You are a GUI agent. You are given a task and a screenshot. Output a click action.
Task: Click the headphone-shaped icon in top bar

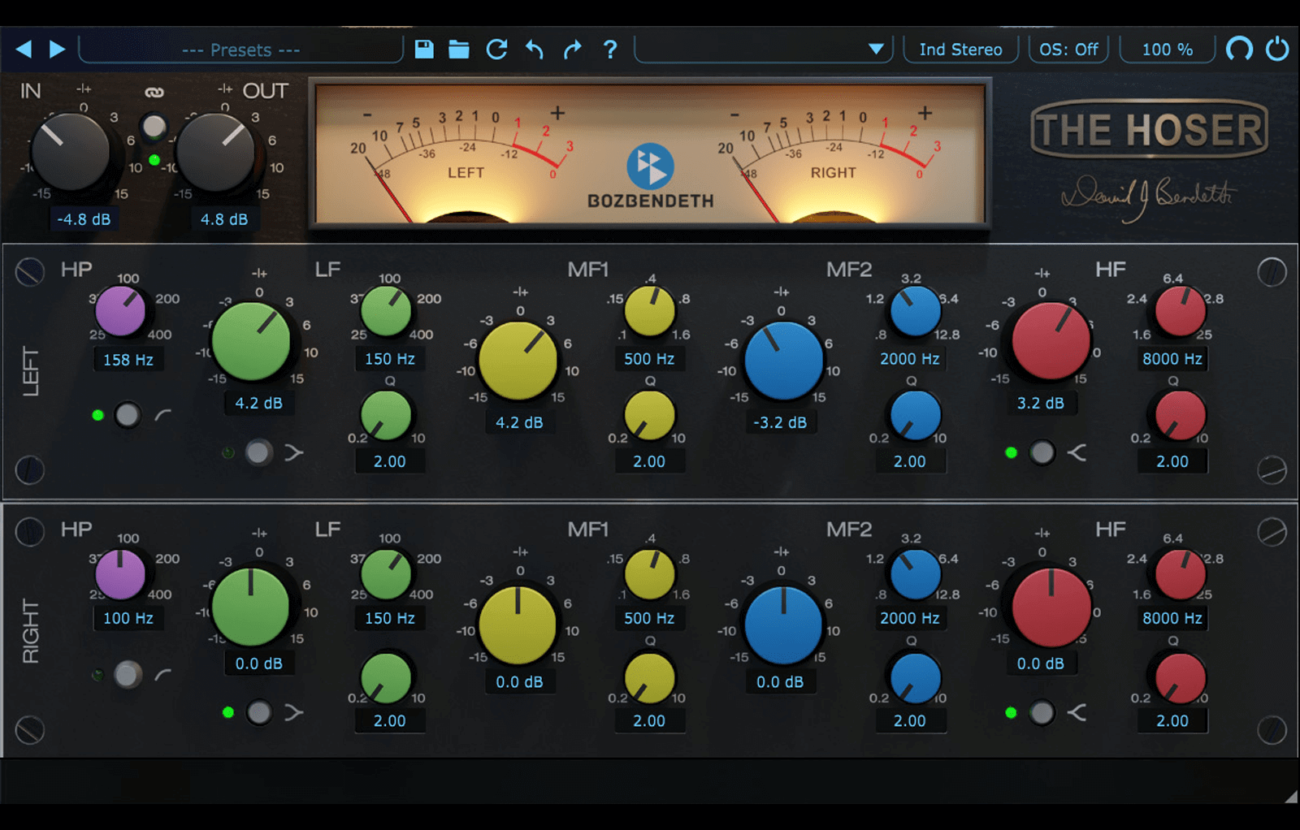[1239, 49]
